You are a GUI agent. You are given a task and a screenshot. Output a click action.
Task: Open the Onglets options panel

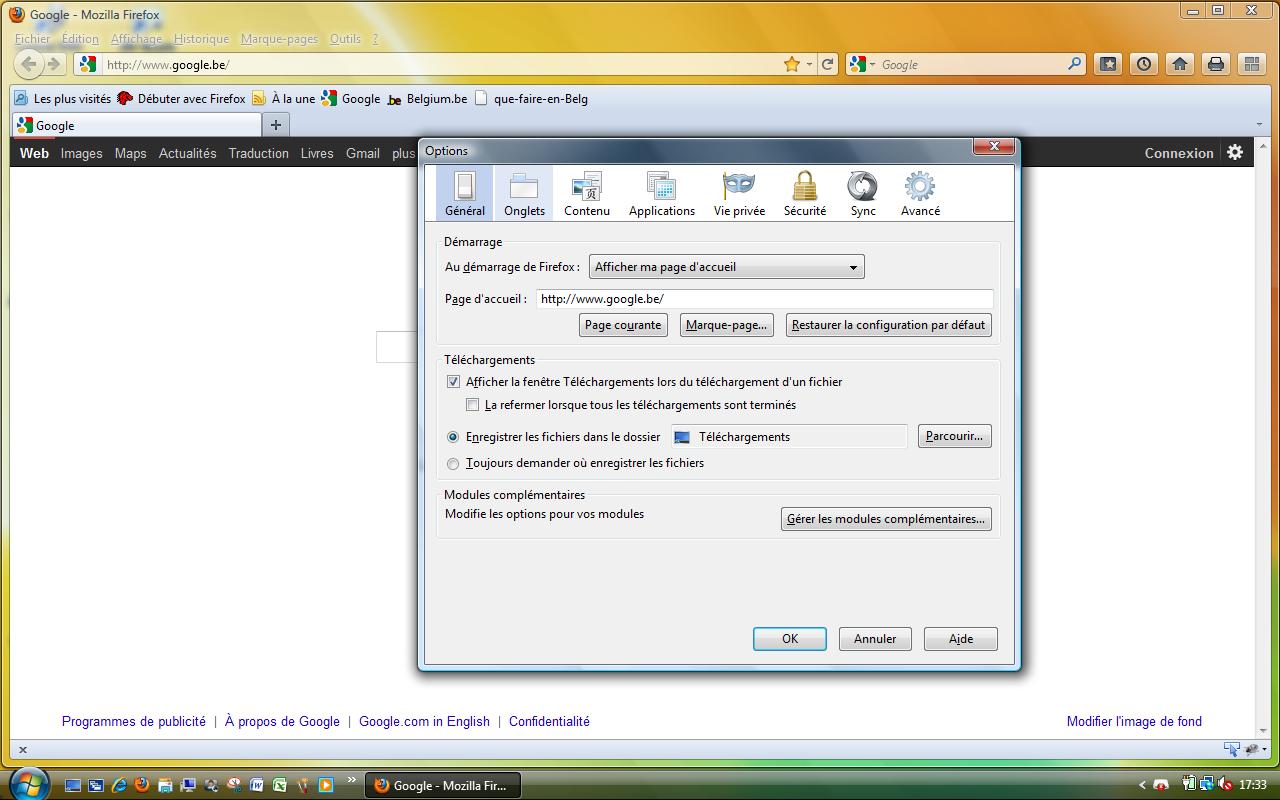pyautogui.click(x=524, y=193)
